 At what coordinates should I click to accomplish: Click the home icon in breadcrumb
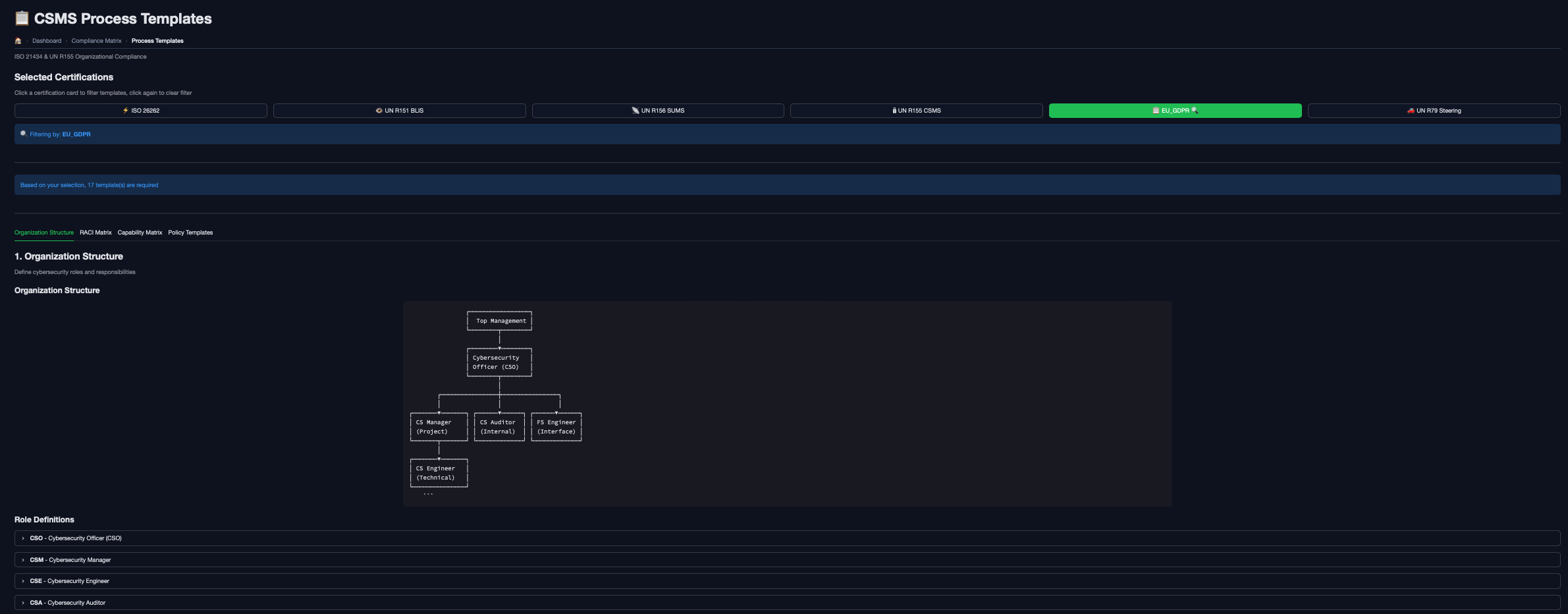[18, 41]
